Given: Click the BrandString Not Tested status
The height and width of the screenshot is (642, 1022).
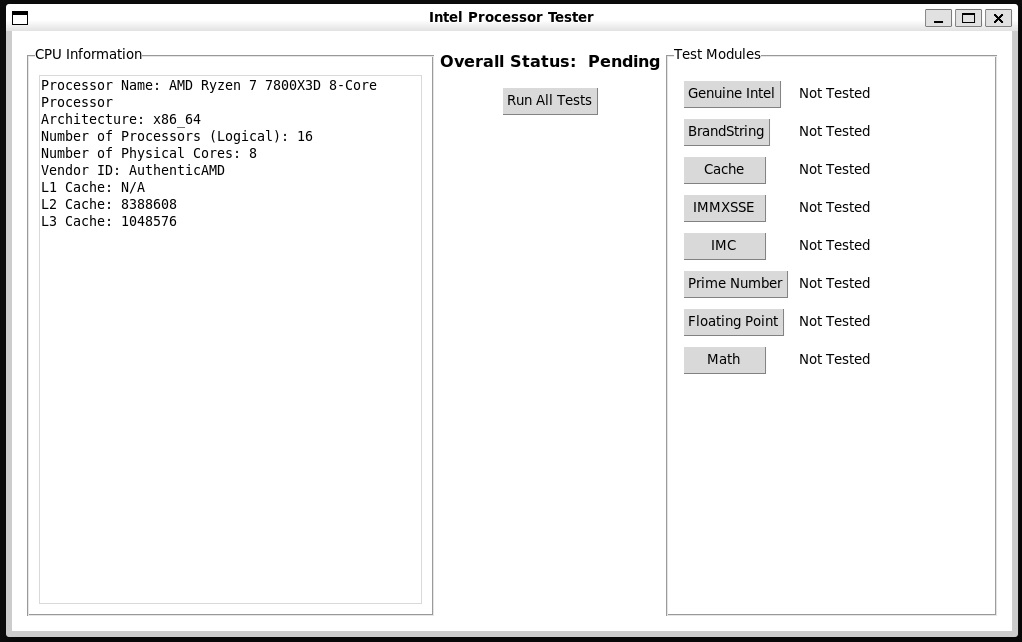Looking at the screenshot, I should pos(834,131).
